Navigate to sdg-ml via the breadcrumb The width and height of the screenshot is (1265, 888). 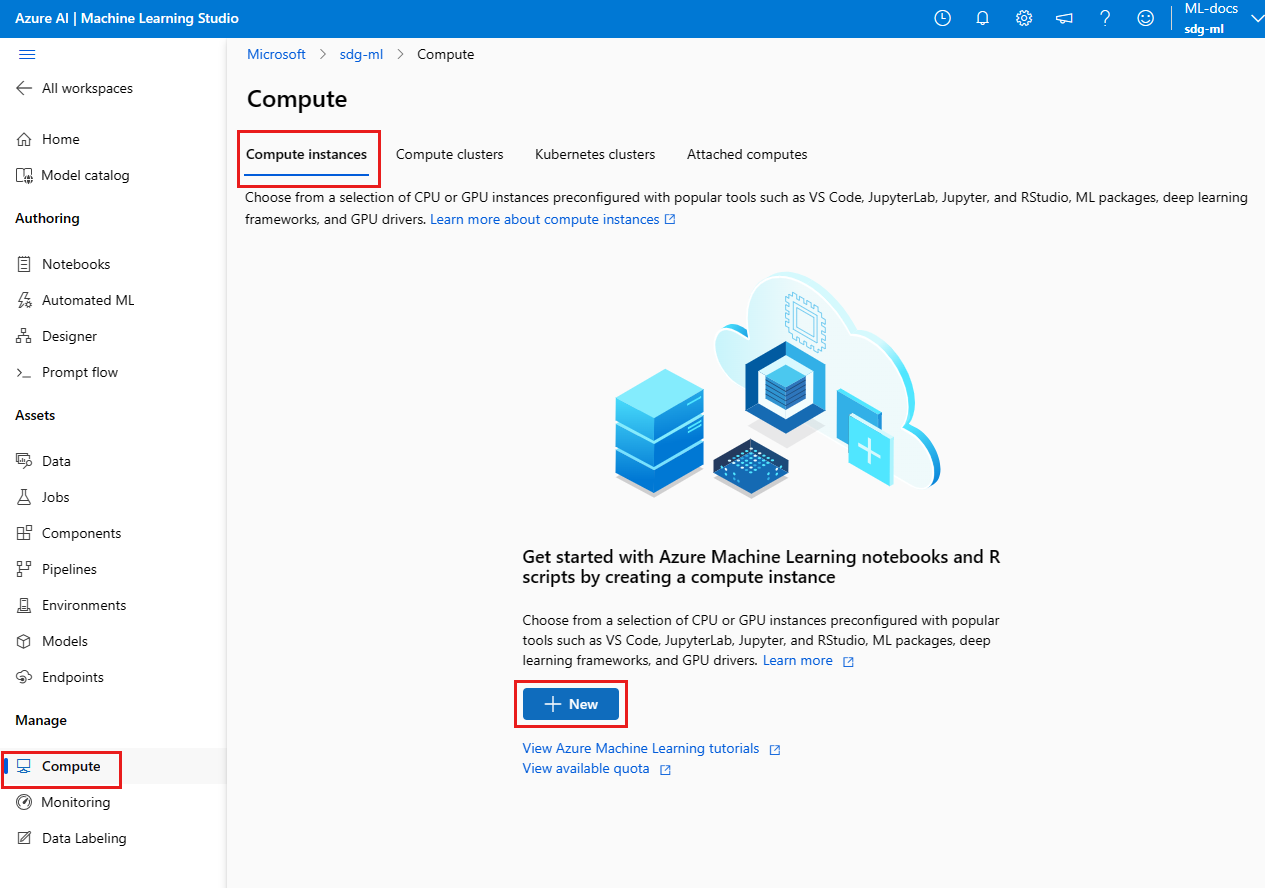point(361,54)
